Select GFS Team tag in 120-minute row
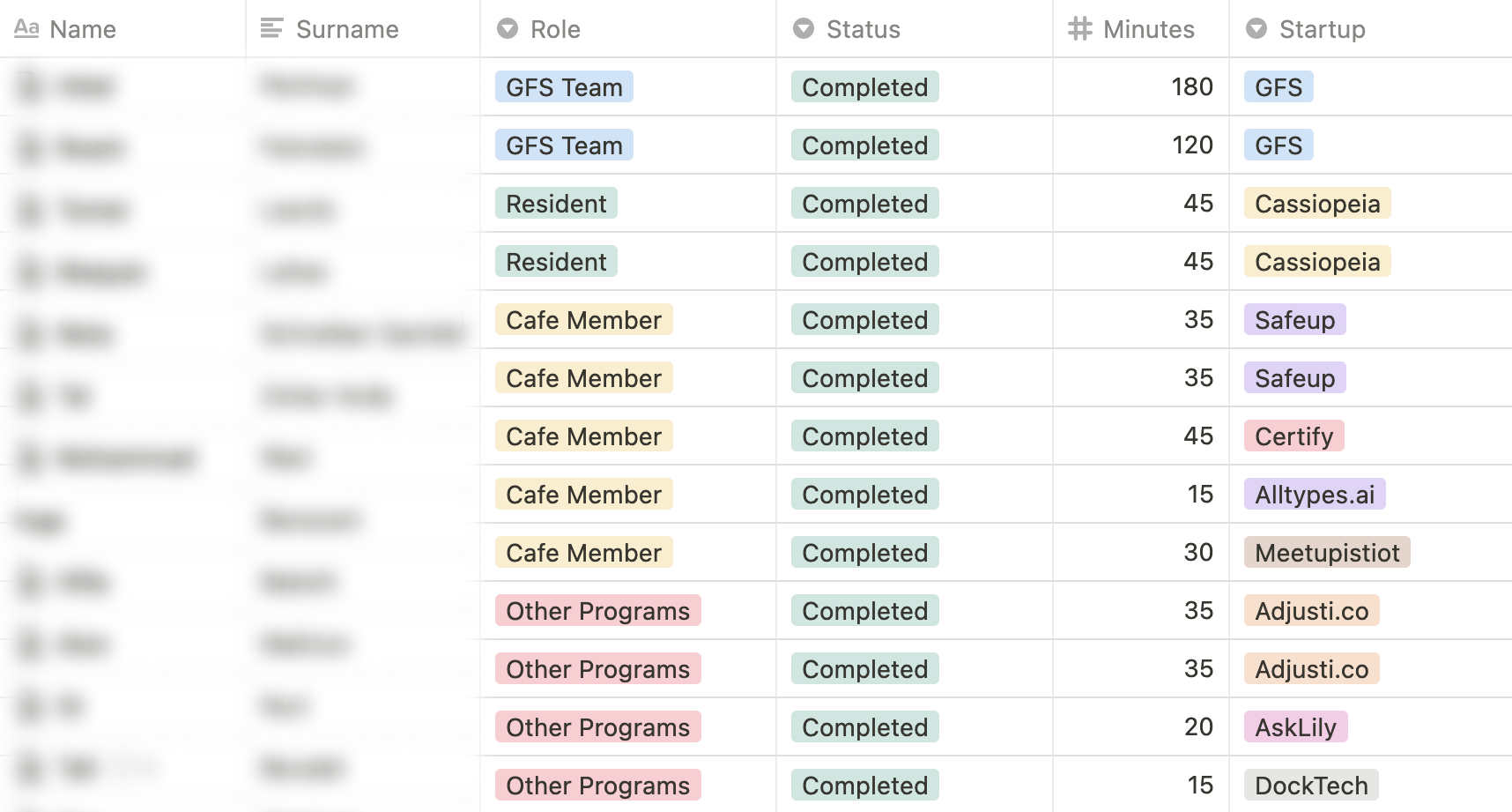 click(x=564, y=145)
